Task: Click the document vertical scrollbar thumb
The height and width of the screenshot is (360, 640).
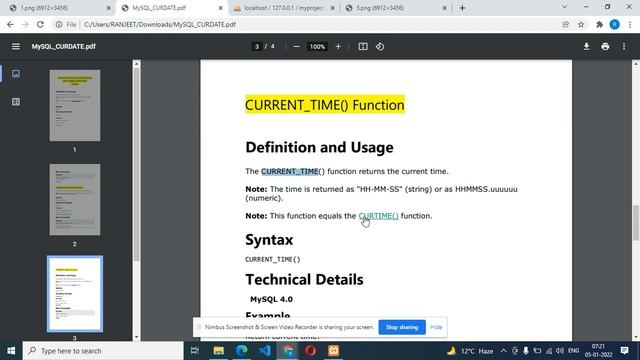Action: 636,223
